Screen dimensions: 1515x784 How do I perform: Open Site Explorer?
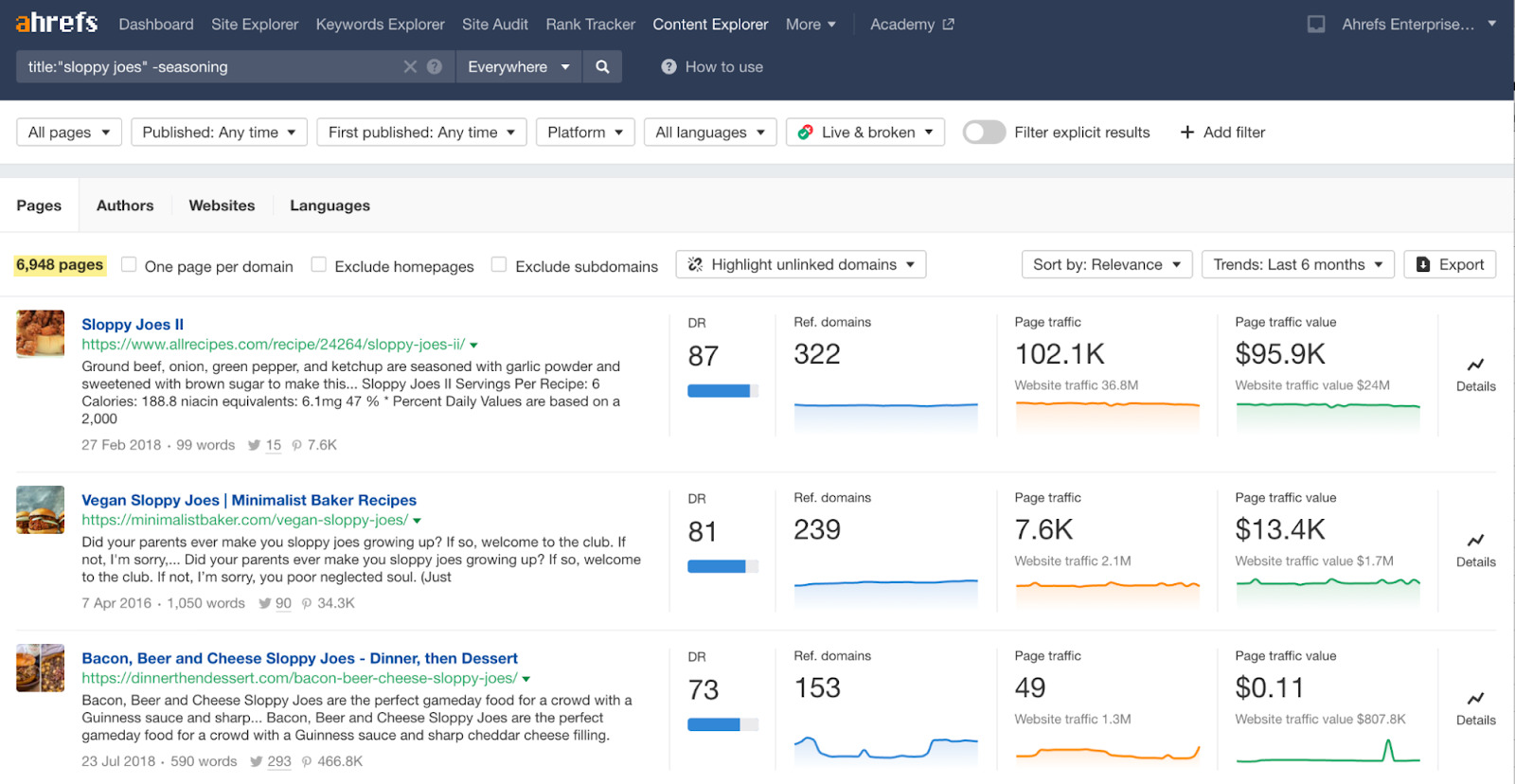[255, 25]
